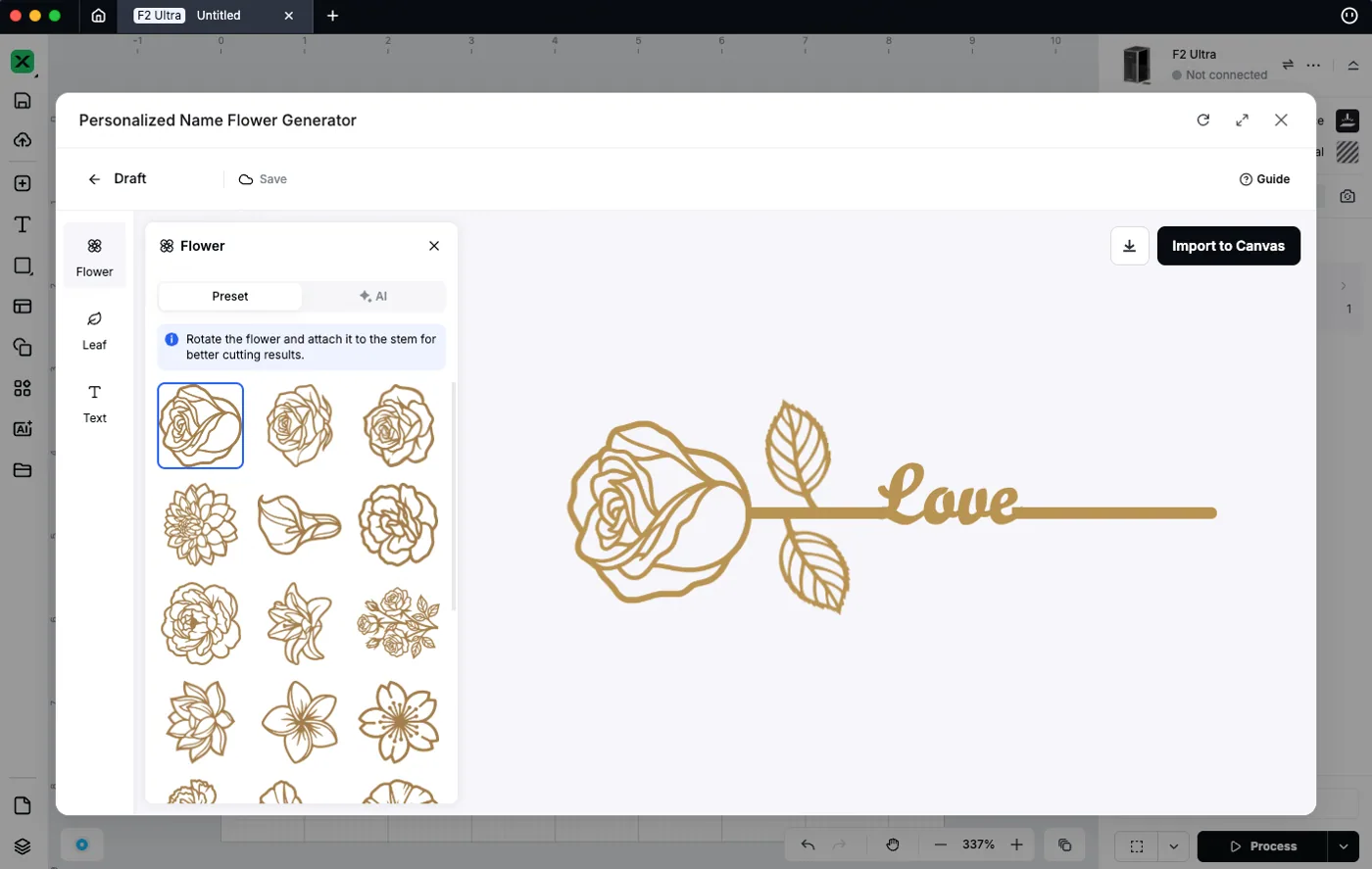1372x869 pixels.
Task: Open the Guide help link
Action: click(1264, 179)
